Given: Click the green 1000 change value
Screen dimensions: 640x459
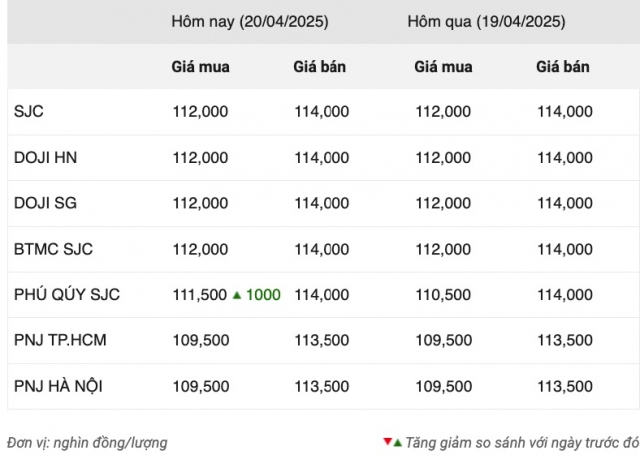Looking at the screenshot, I should pos(263,295).
